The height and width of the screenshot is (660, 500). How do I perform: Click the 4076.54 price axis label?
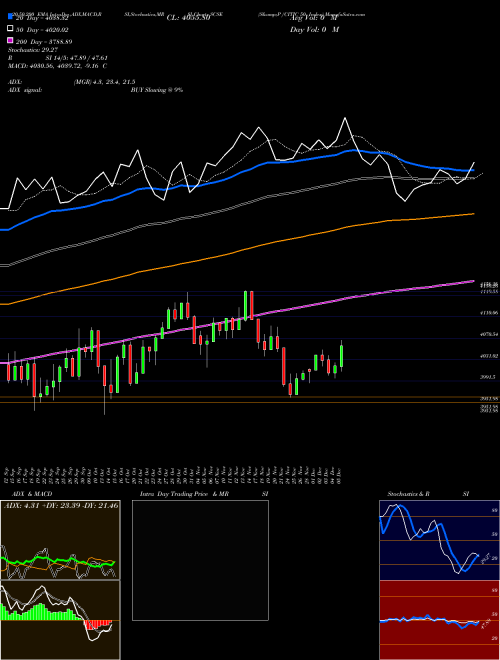pyautogui.click(x=489, y=334)
